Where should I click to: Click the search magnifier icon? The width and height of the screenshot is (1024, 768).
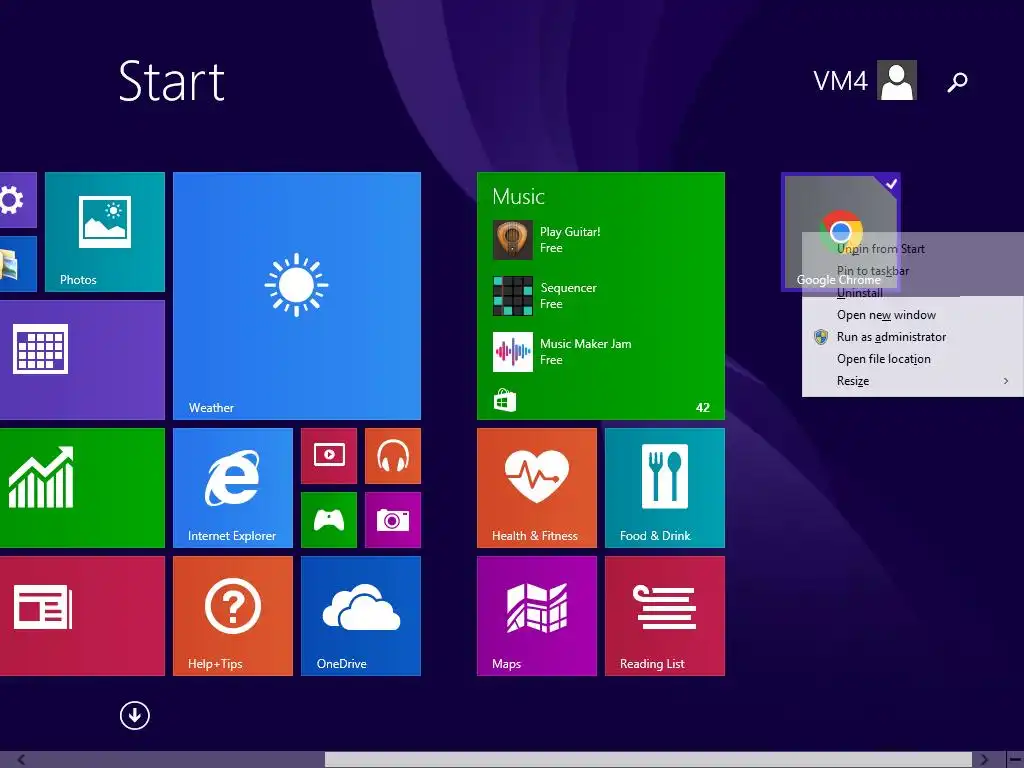pyautogui.click(x=957, y=82)
